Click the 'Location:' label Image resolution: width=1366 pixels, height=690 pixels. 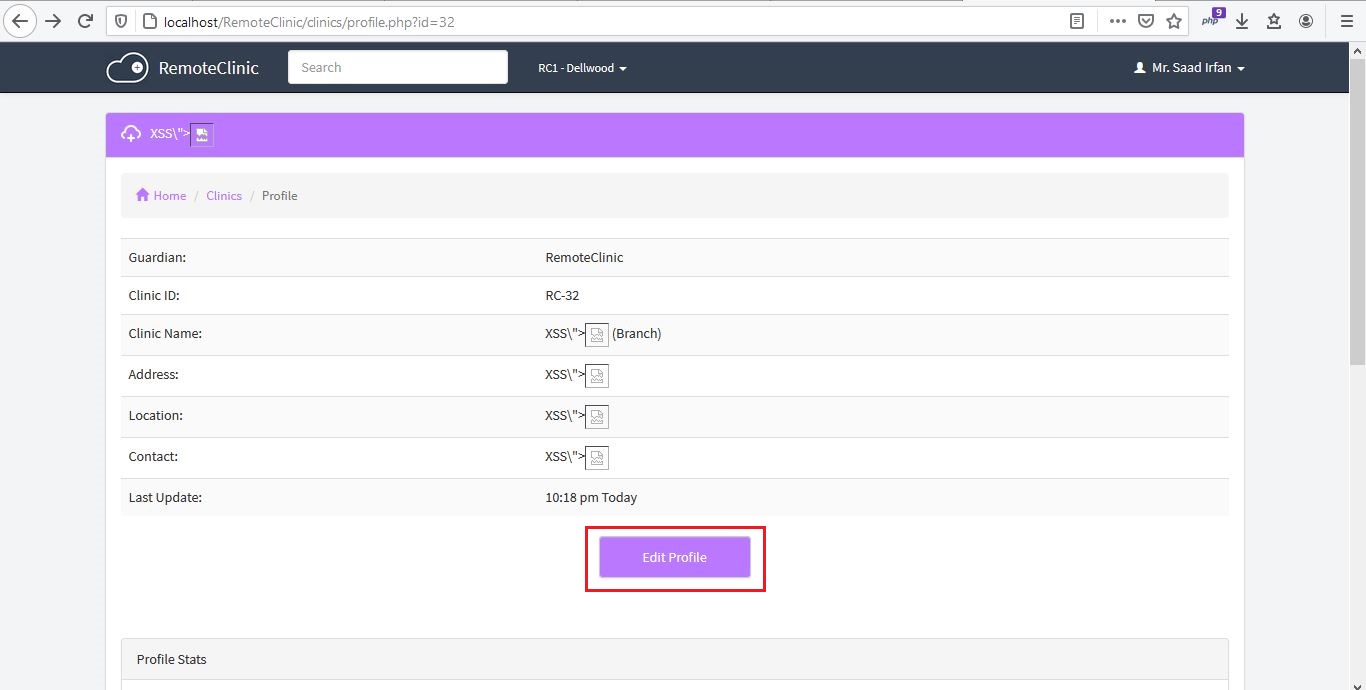[156, 416]
